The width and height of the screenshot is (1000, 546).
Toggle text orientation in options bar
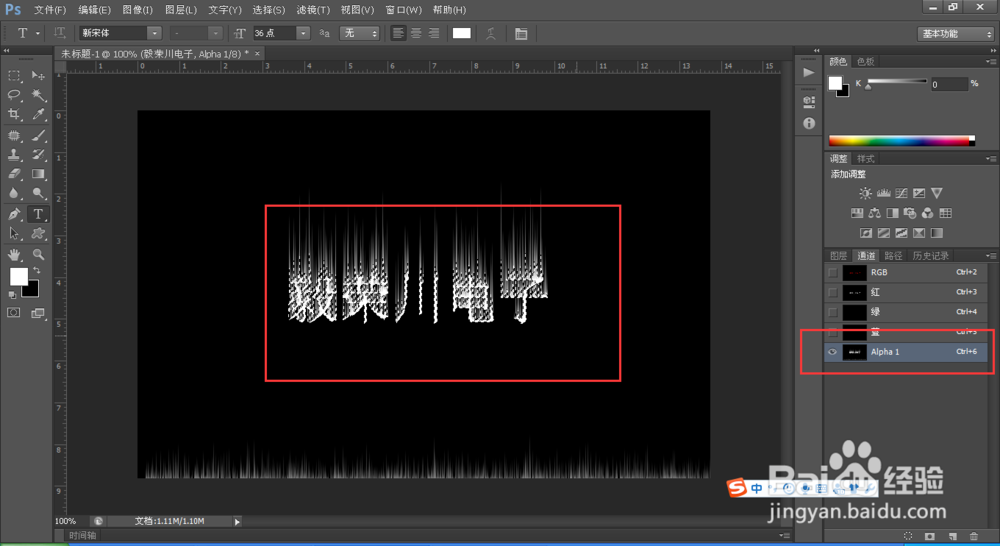coord(59,33)
